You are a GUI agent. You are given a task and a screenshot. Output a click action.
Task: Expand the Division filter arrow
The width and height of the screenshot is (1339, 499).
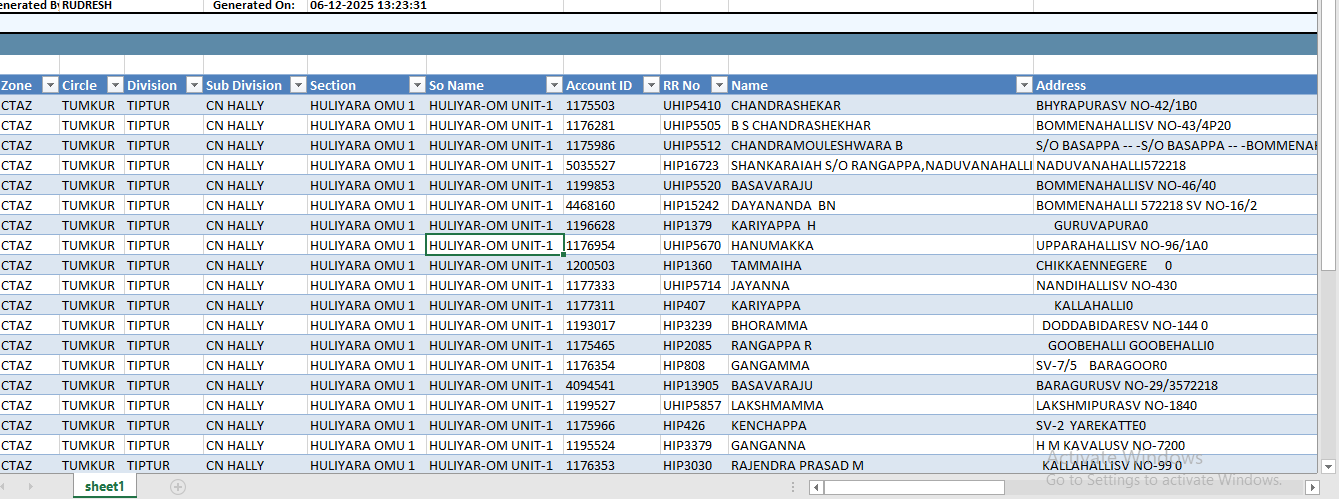pos(192,85)
